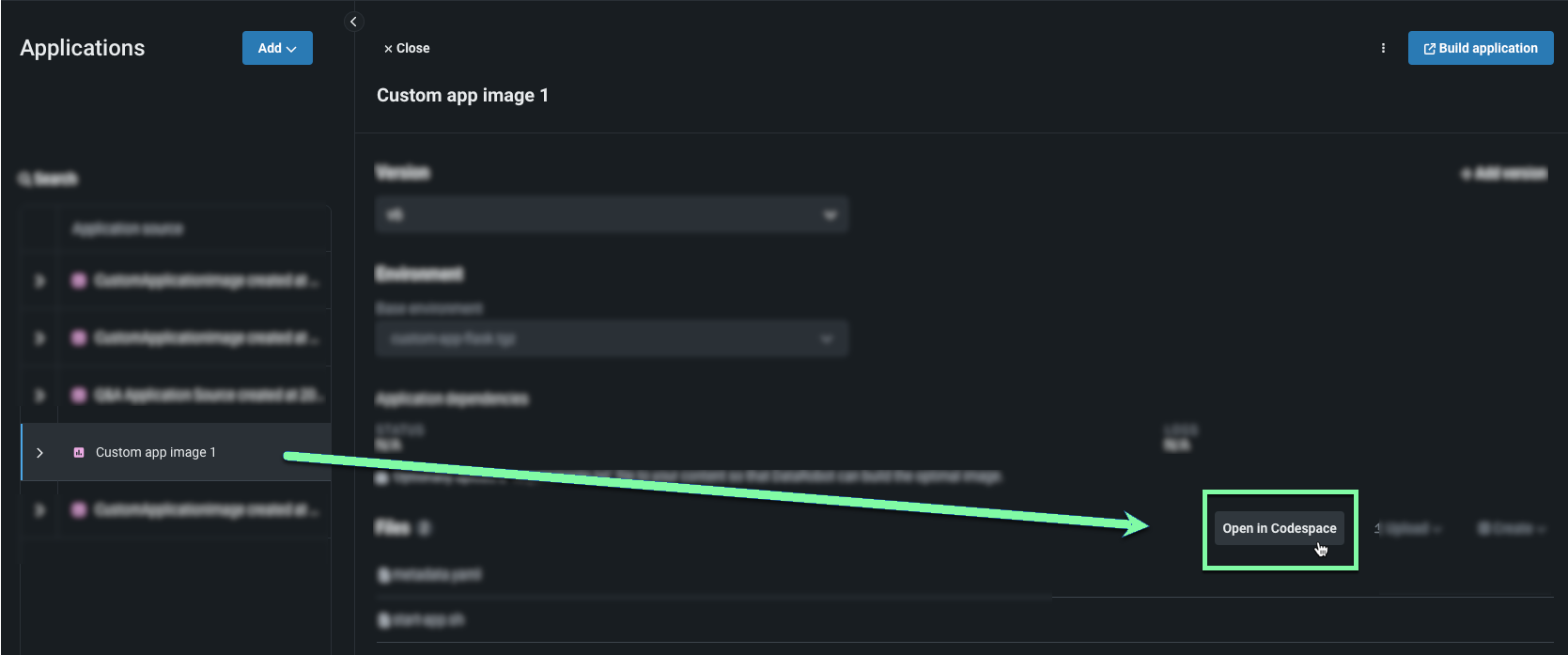The width and height of the screenshot is (1568, 655).
Task: Expand the Custom app image 1 row
Action: 39,452
